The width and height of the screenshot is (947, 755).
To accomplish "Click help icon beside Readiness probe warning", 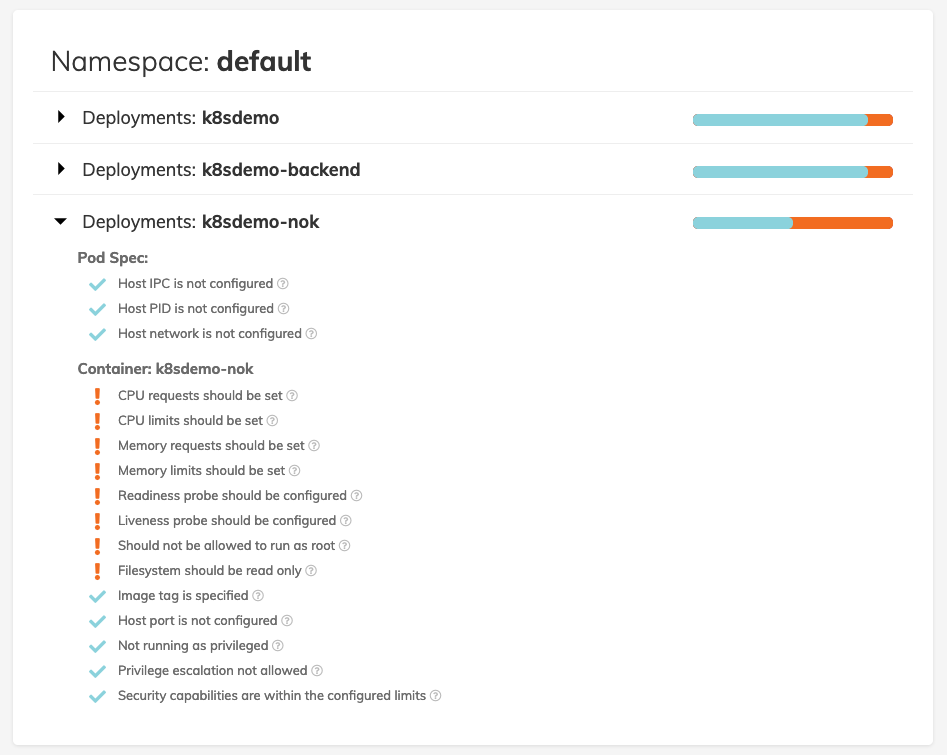I will coord(357,496).
